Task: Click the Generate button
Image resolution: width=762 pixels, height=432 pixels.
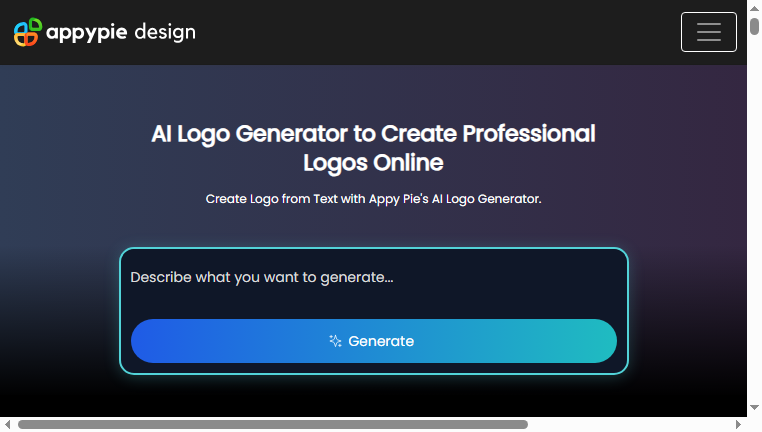Action: click(x=374, y=341)
